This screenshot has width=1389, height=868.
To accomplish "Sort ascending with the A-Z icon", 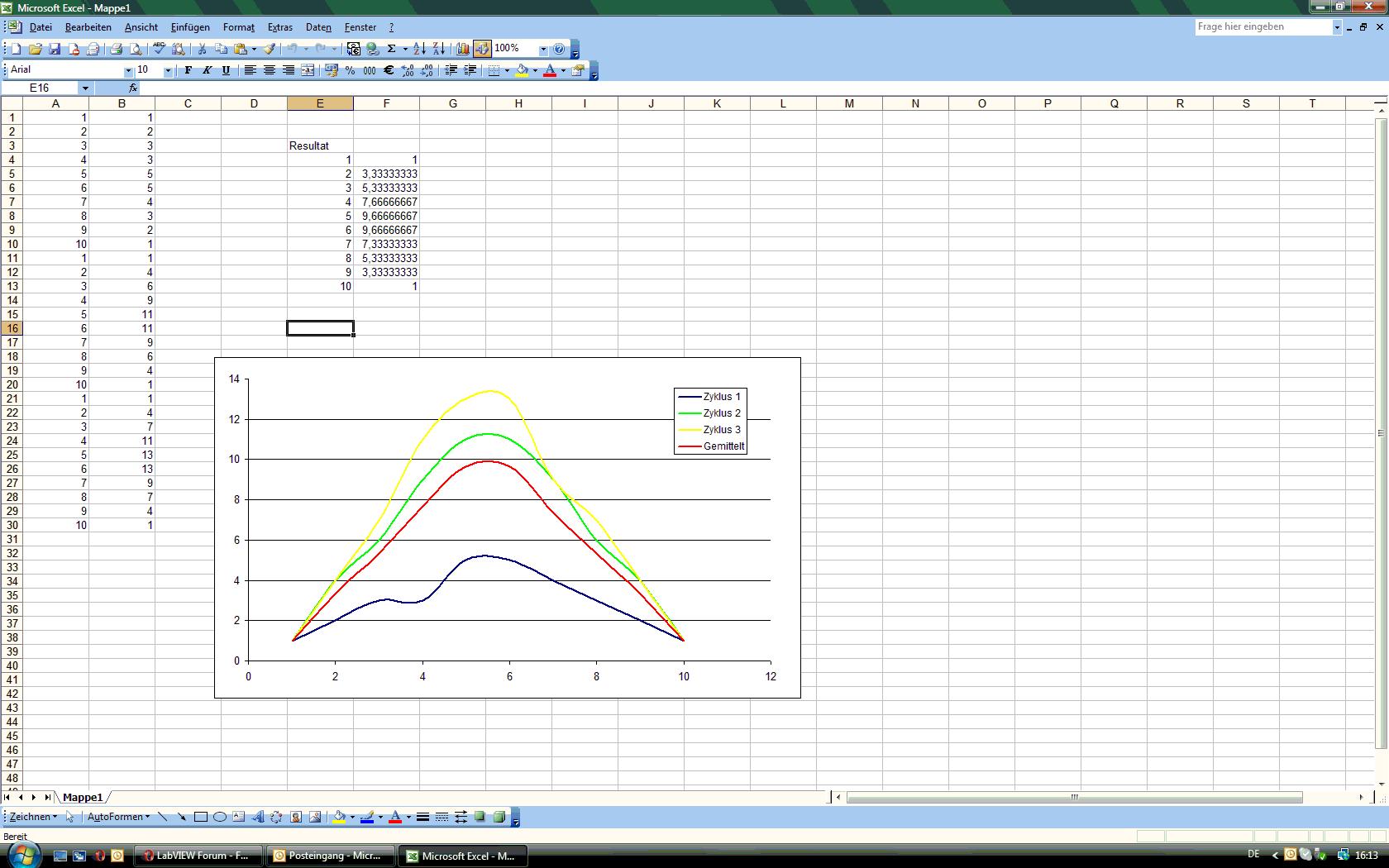I will click(419, 49).
